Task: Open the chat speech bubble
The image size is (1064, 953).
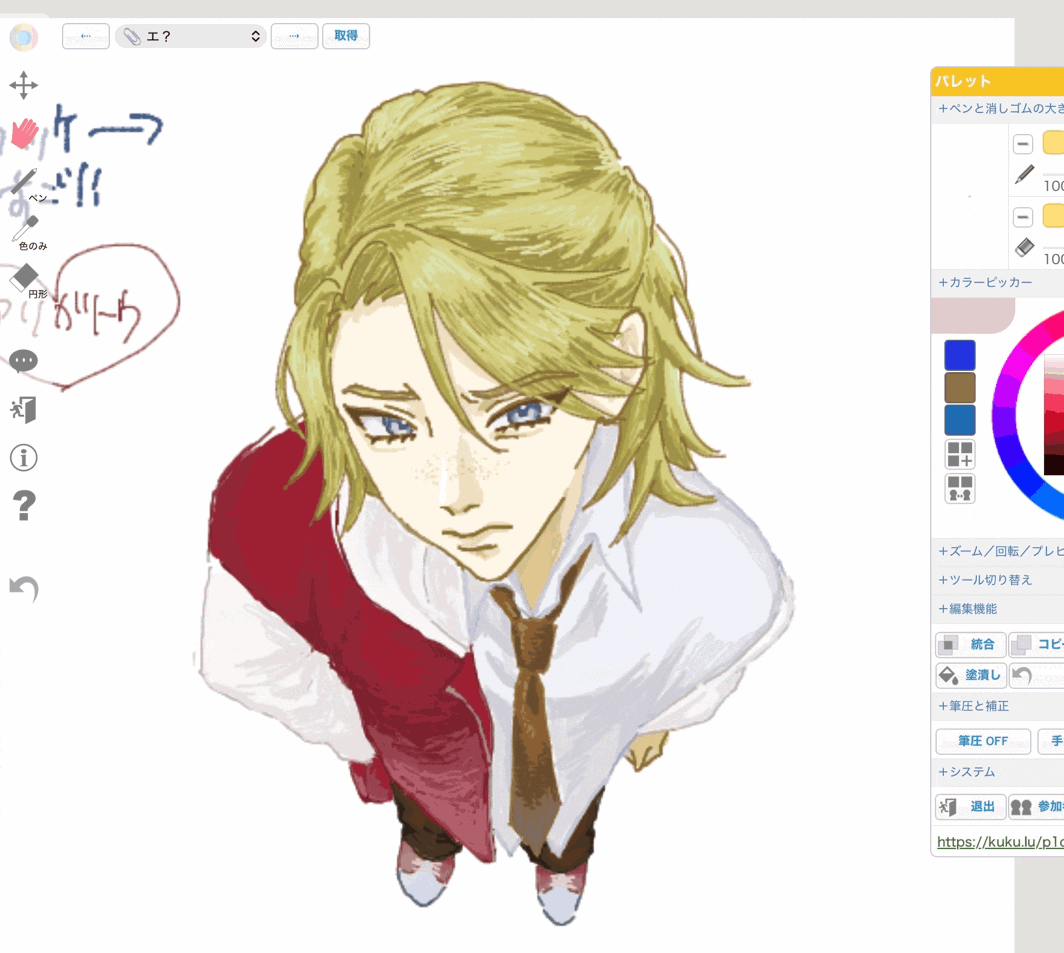Action: (x=24, y=360)
